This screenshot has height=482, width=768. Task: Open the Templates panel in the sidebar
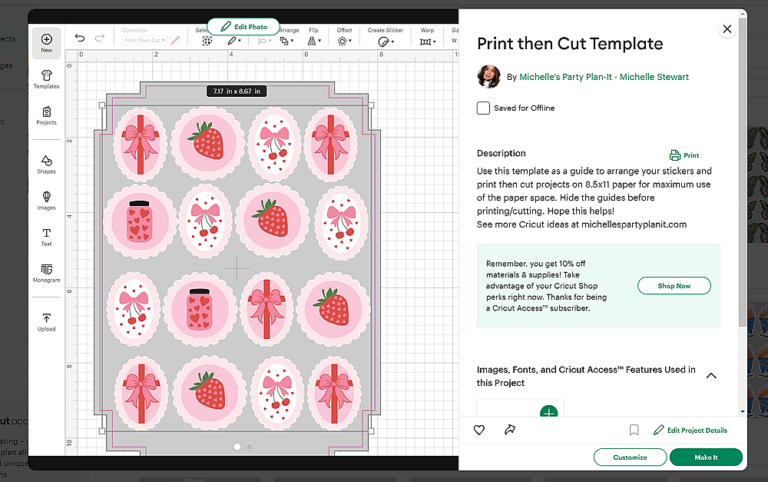(47, 79)
